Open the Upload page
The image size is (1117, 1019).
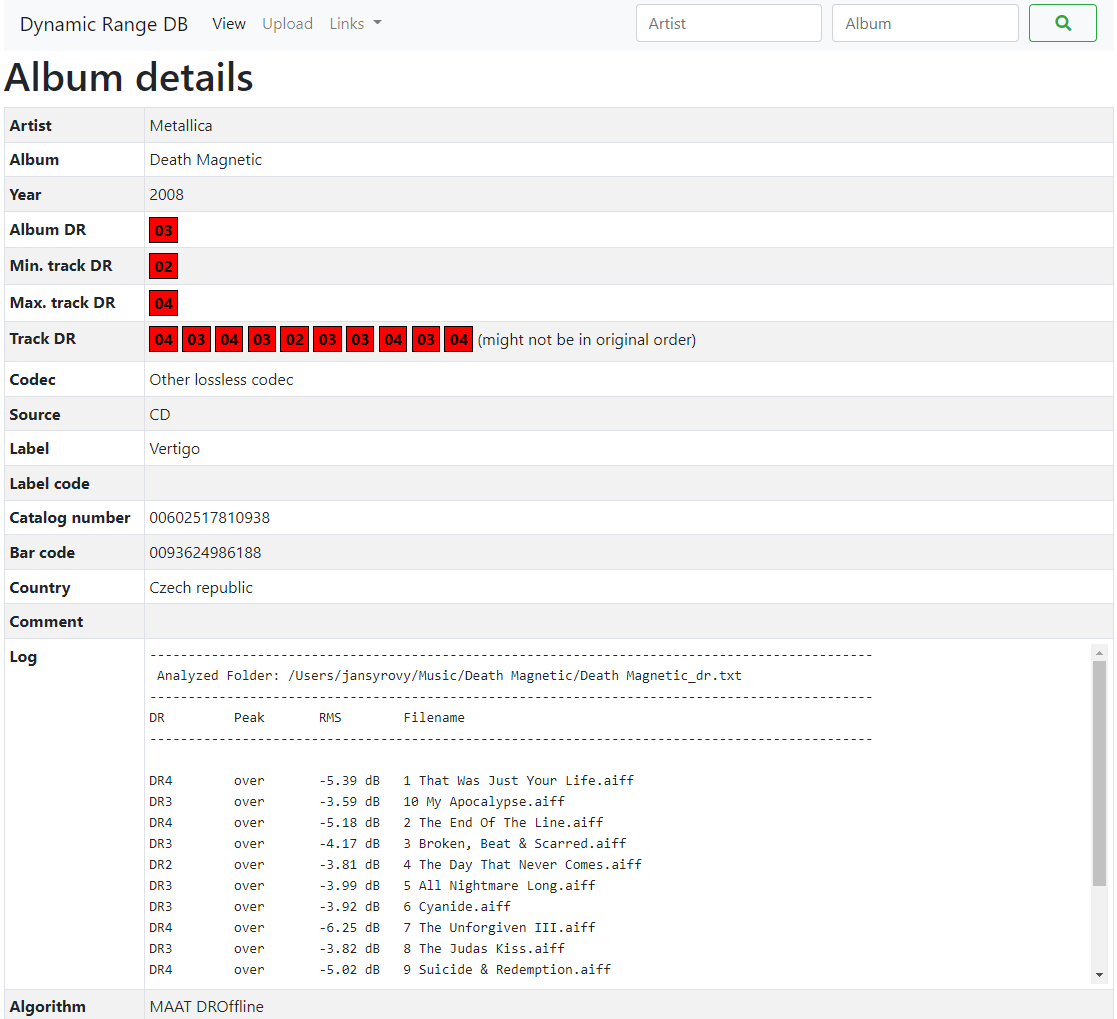(287, 24)
